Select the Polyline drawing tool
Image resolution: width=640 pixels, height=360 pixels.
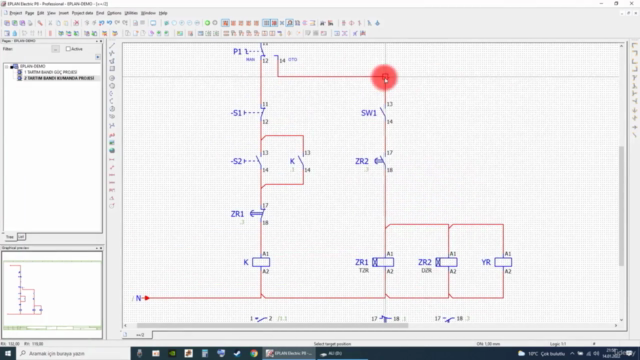[x=112, y=53]
